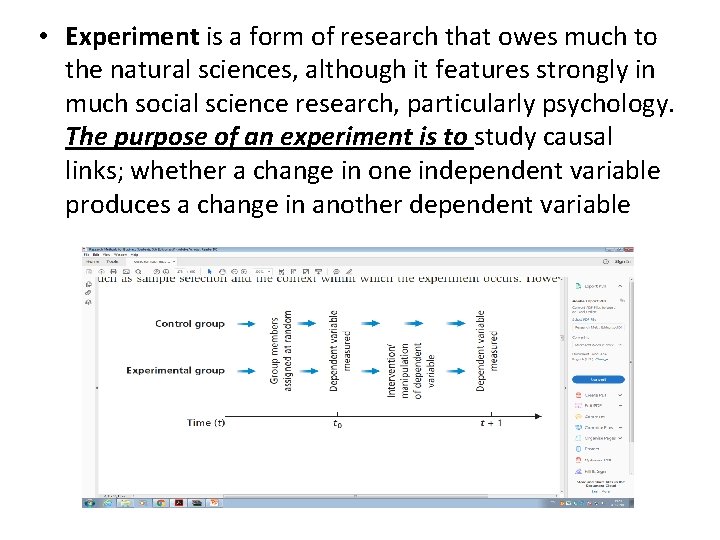This screenshot has width=720, height=540.
Task: Click the Windows Start orb in taskbar
Action: [89, 503]
